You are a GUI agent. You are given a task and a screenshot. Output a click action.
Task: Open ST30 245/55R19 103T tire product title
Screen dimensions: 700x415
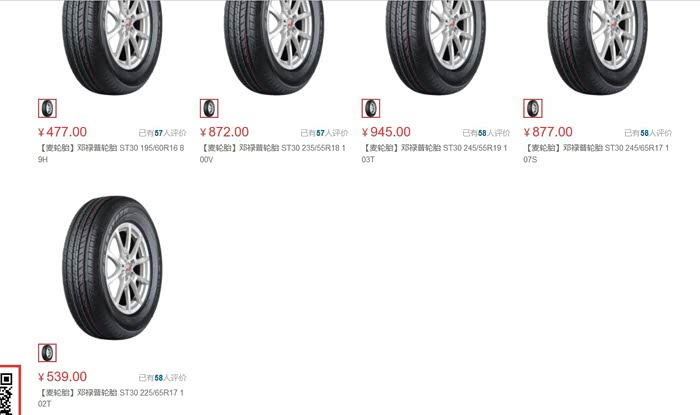tap(434, 153)
